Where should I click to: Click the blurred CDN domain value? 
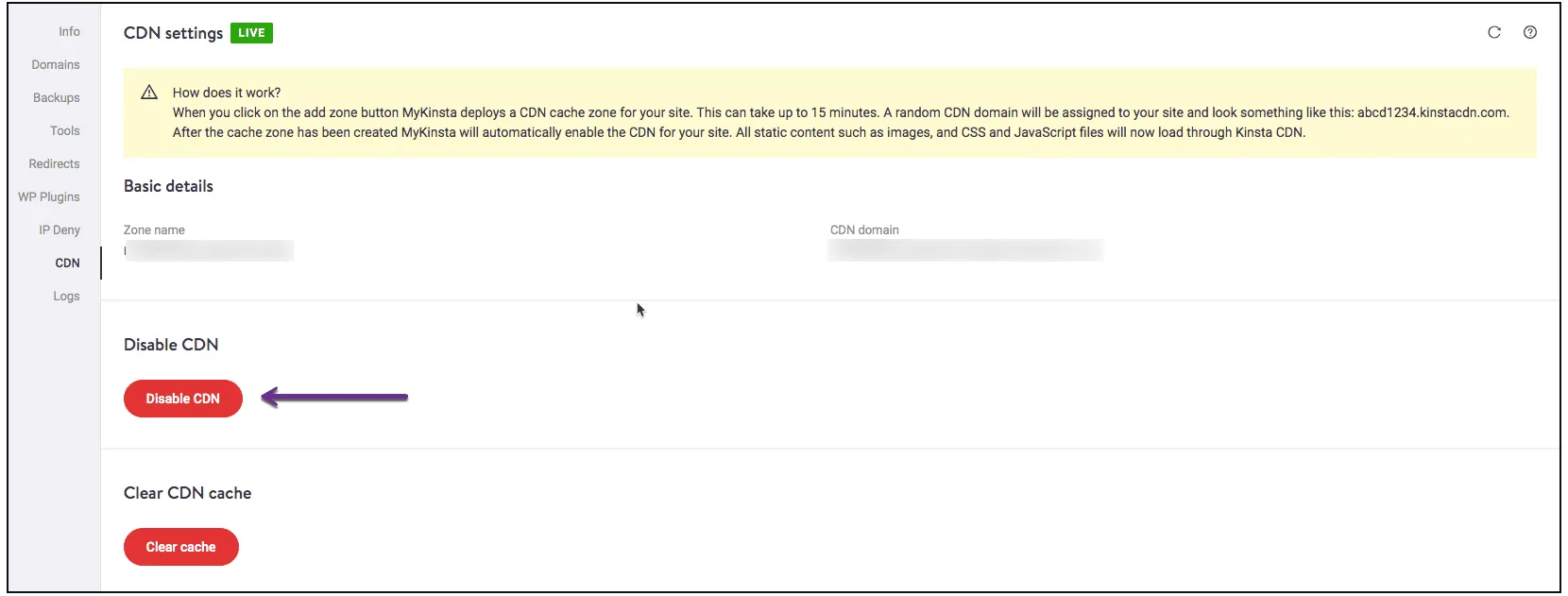coord(965,250)
